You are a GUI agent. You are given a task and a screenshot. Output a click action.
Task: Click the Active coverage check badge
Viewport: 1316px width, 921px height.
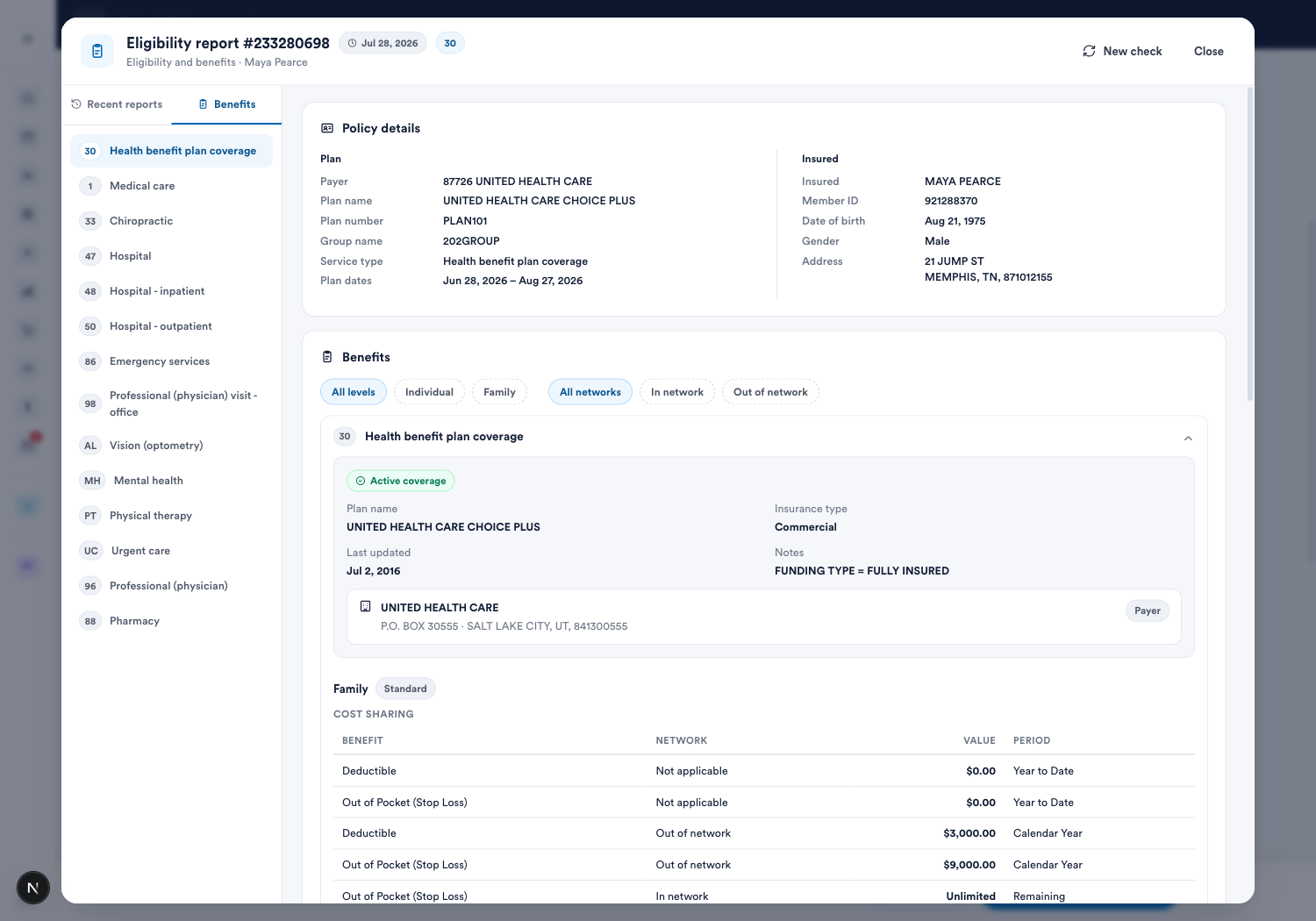pos(401,481)
